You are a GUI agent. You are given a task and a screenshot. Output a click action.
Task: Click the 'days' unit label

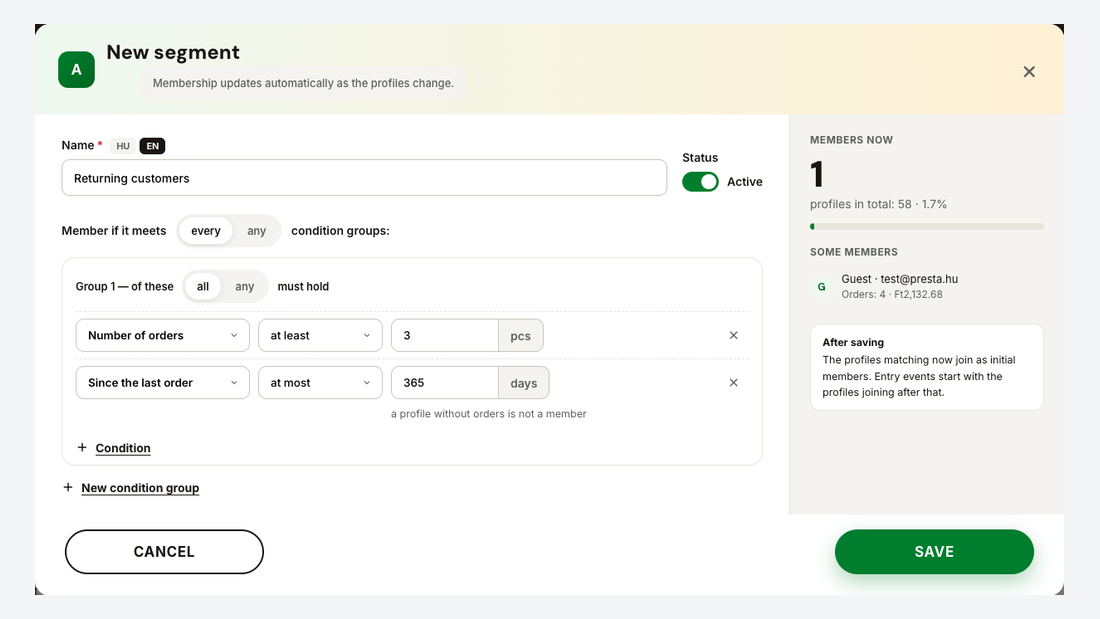coord(523,382)
